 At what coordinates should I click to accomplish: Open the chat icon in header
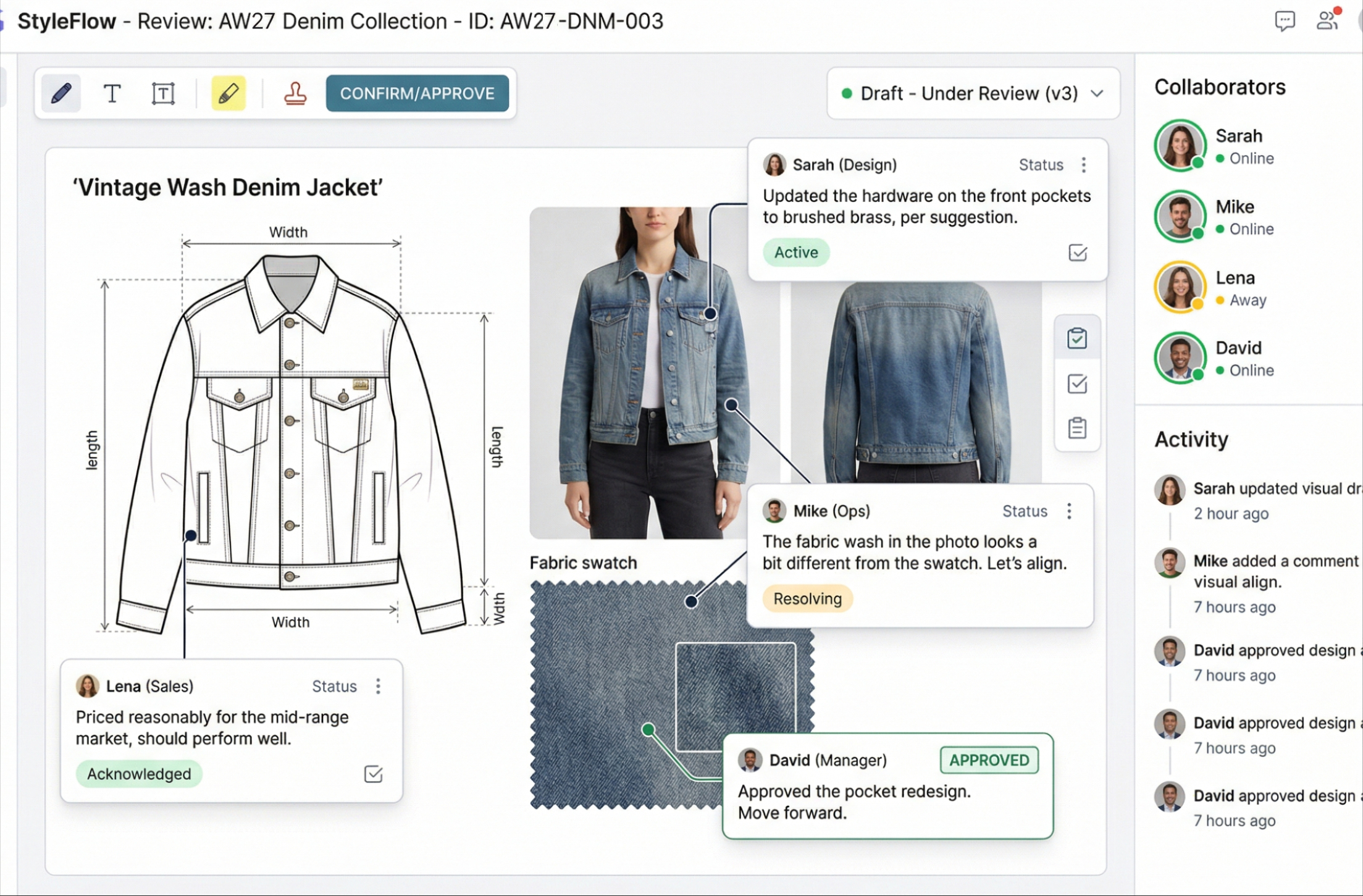1285,22
